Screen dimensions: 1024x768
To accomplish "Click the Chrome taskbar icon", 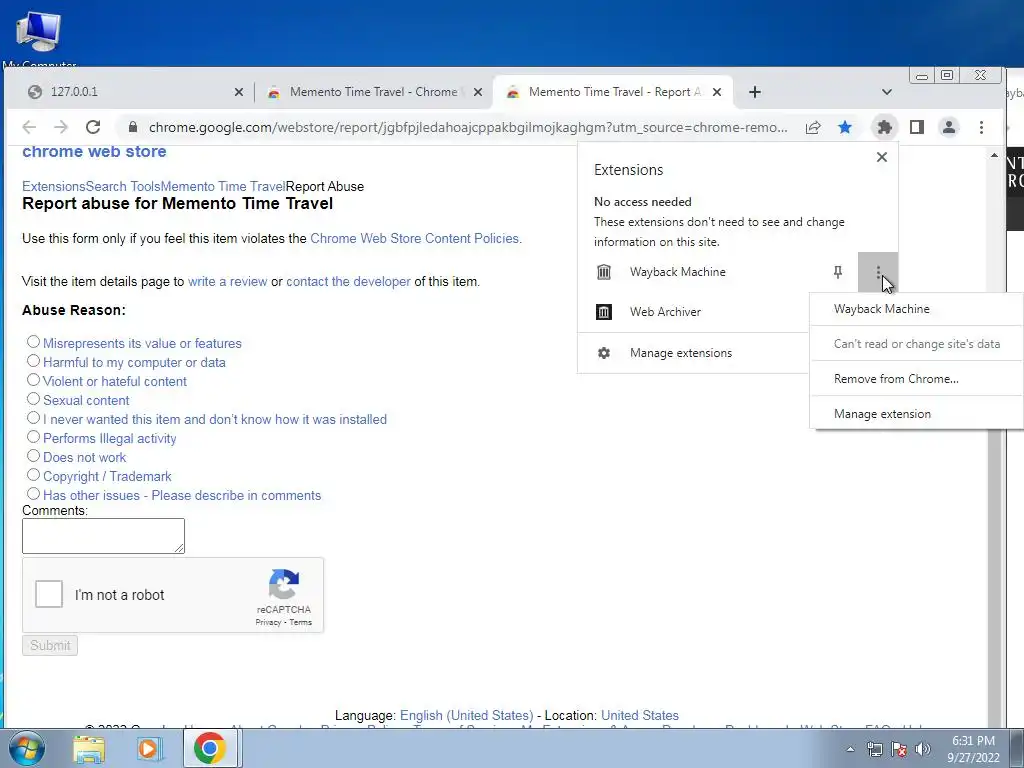I will coord(209,748).
